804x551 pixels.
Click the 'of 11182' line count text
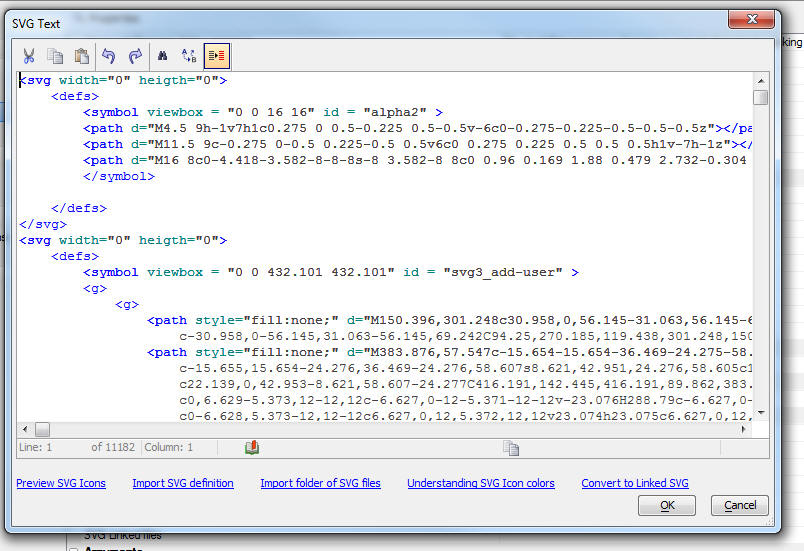tap(113, 447)
